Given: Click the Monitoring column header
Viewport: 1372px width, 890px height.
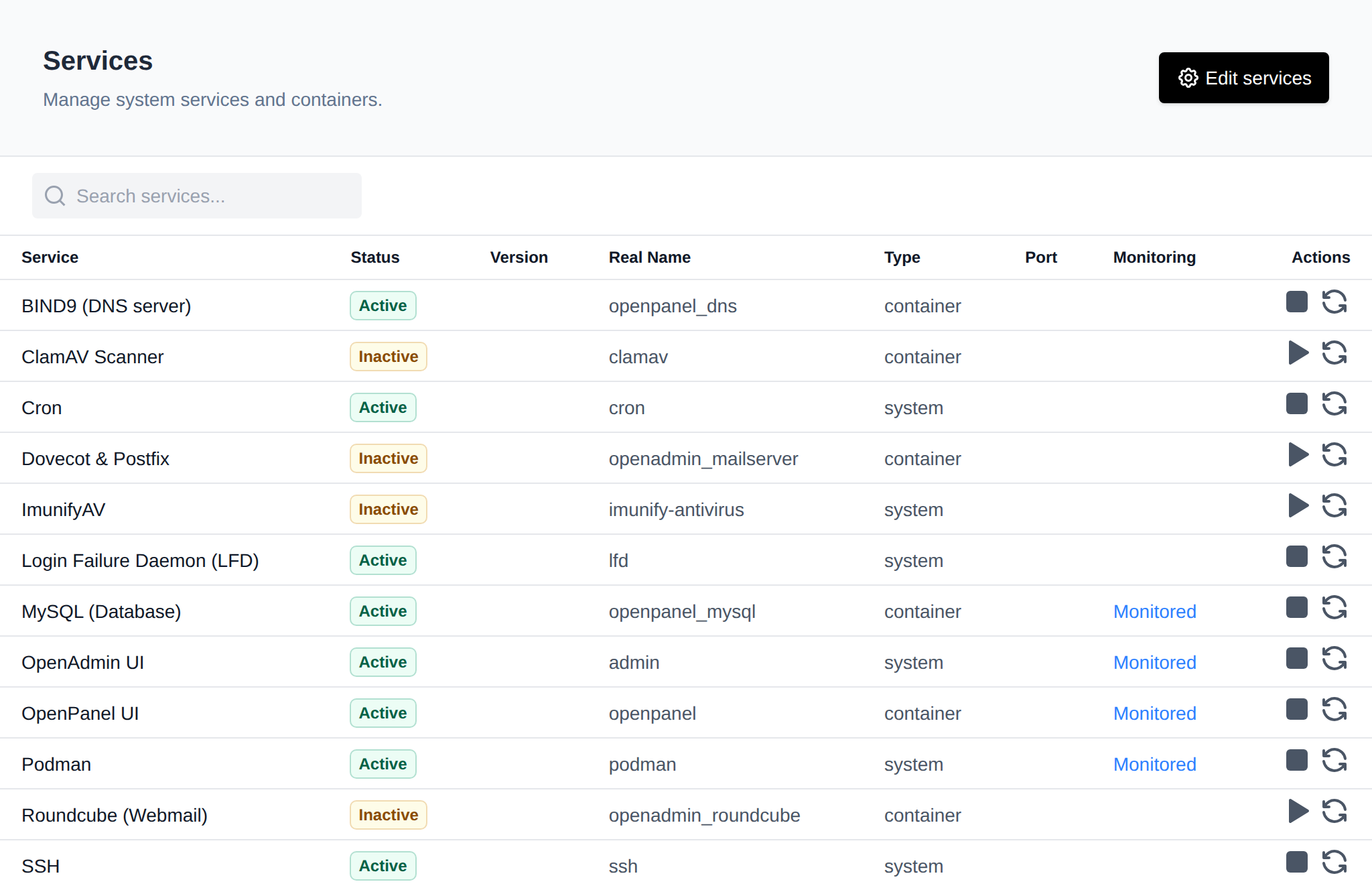Looking at the screenshot, I should [x=1154, y=257].
